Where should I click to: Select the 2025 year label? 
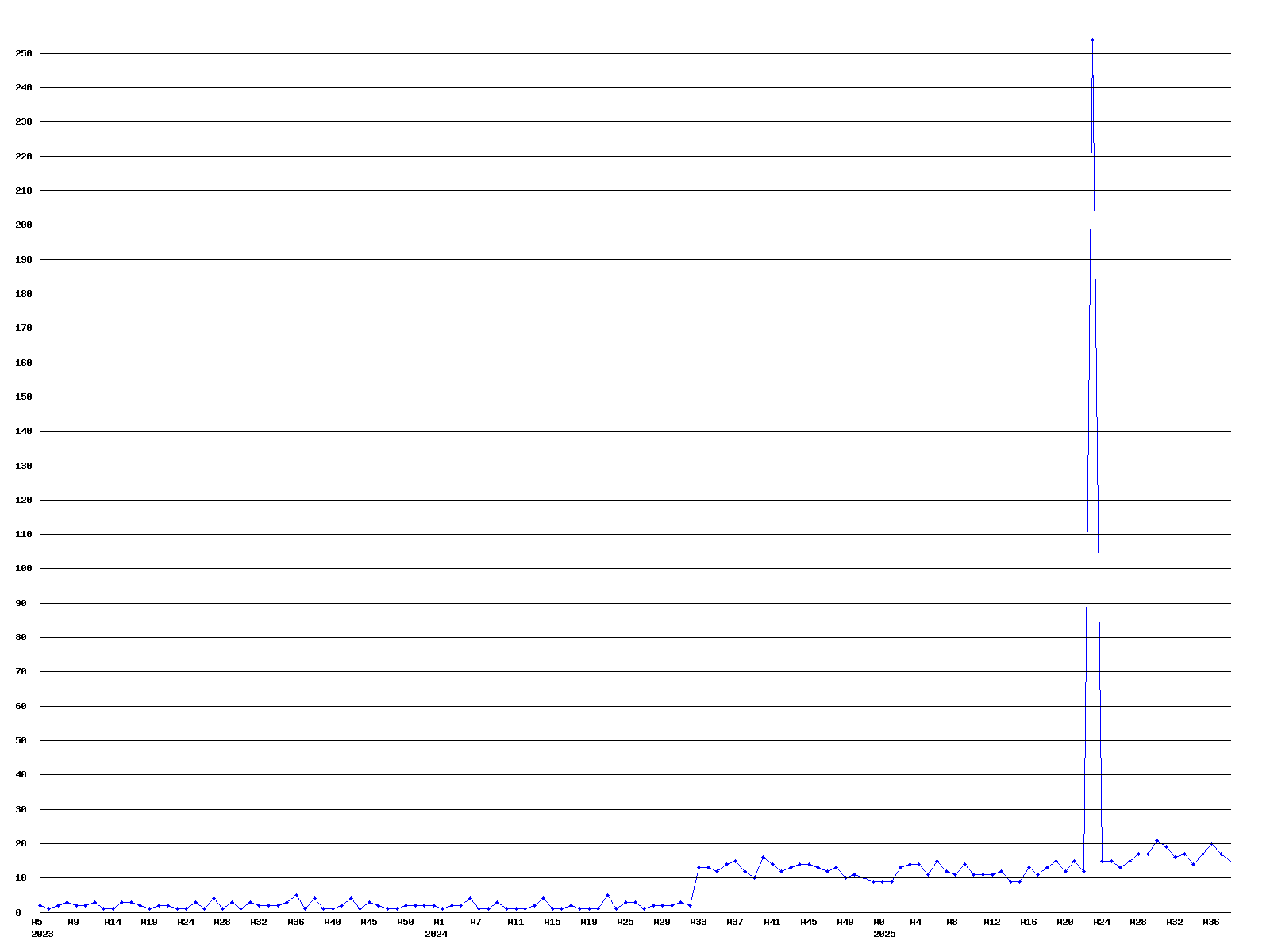tap(884, 934)
